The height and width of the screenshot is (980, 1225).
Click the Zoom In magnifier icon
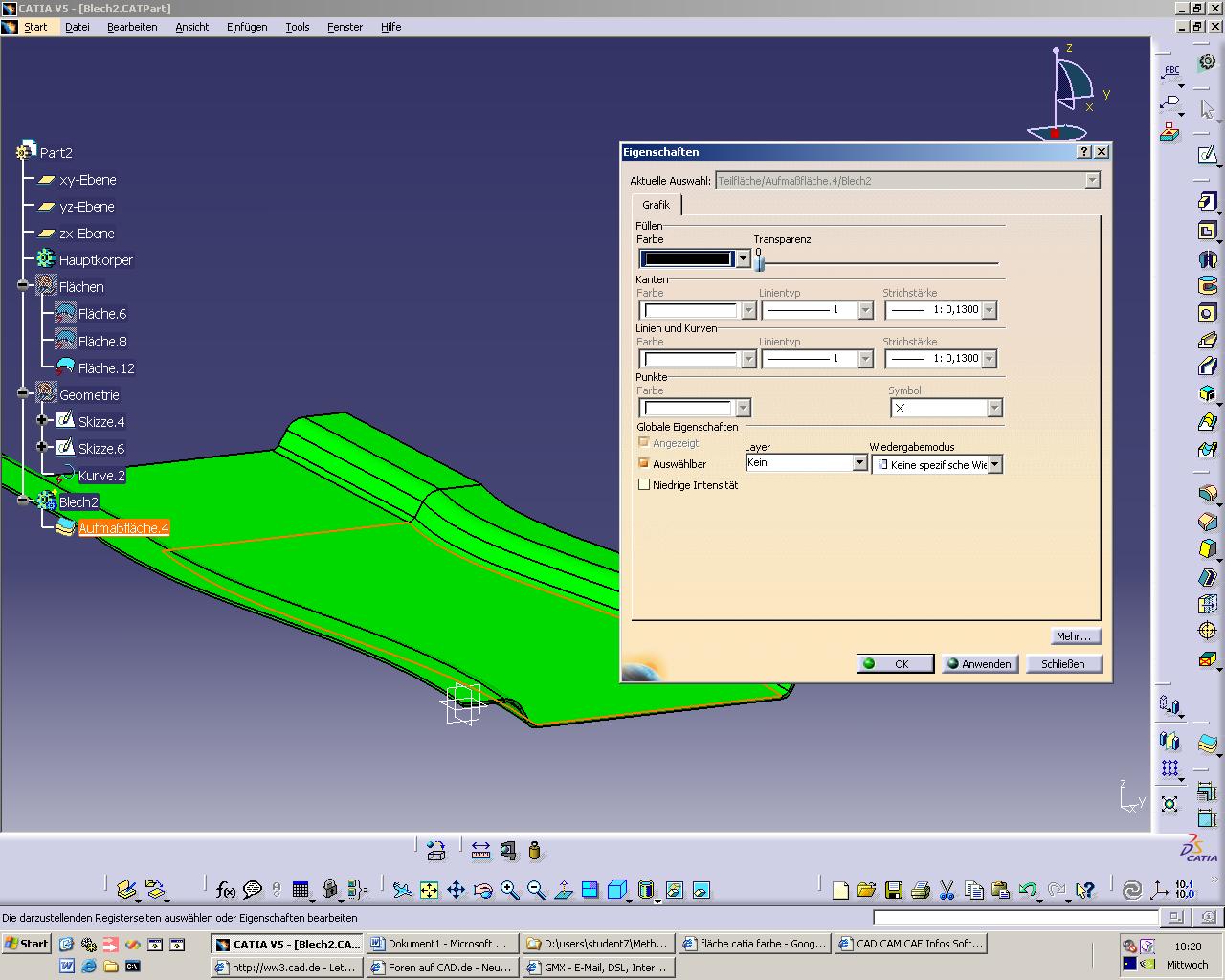coord(509,890)
